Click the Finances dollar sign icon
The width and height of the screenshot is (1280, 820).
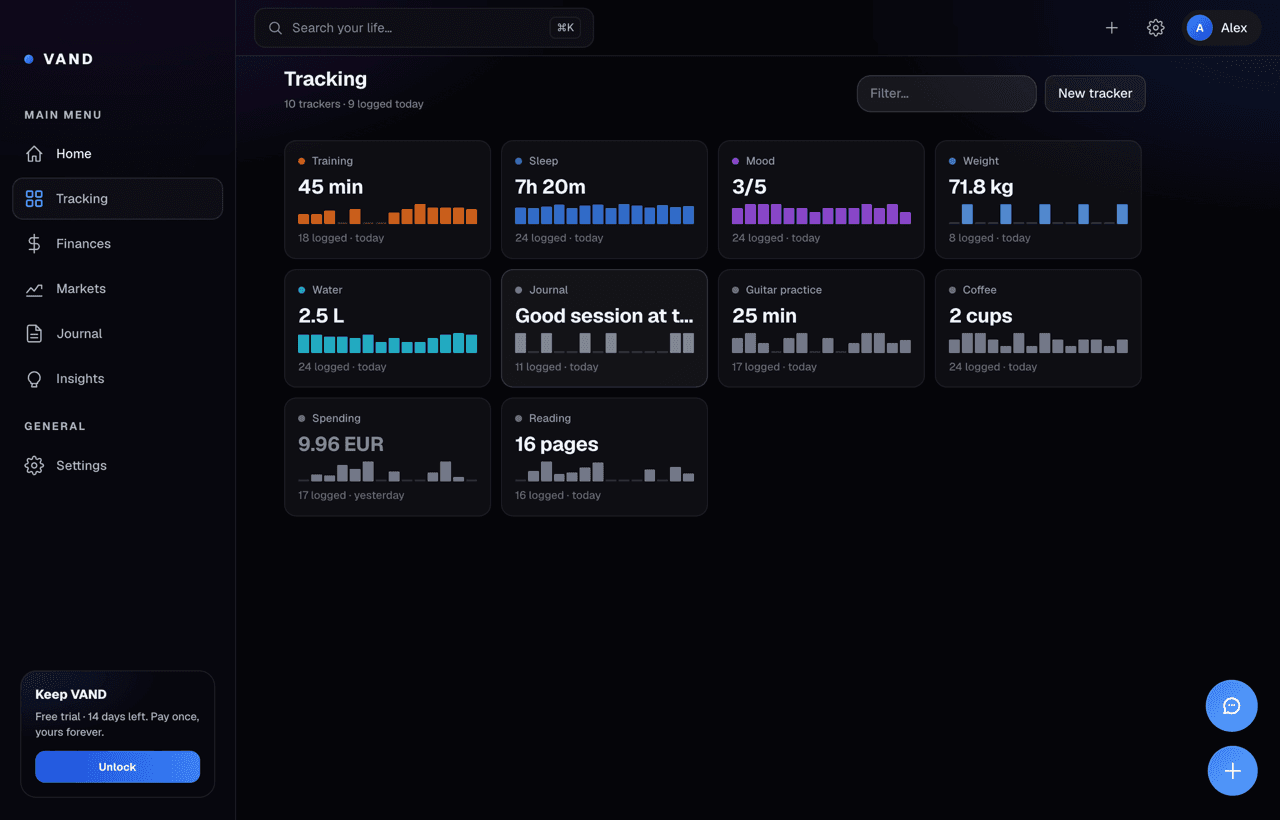pos(34,244)
